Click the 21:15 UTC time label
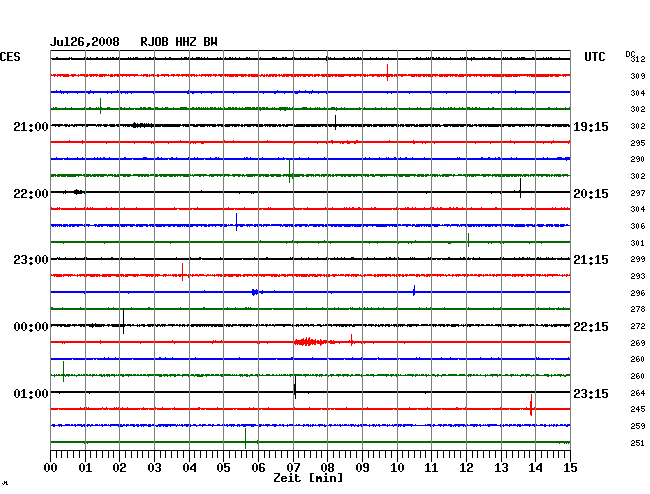 (591, 260)
